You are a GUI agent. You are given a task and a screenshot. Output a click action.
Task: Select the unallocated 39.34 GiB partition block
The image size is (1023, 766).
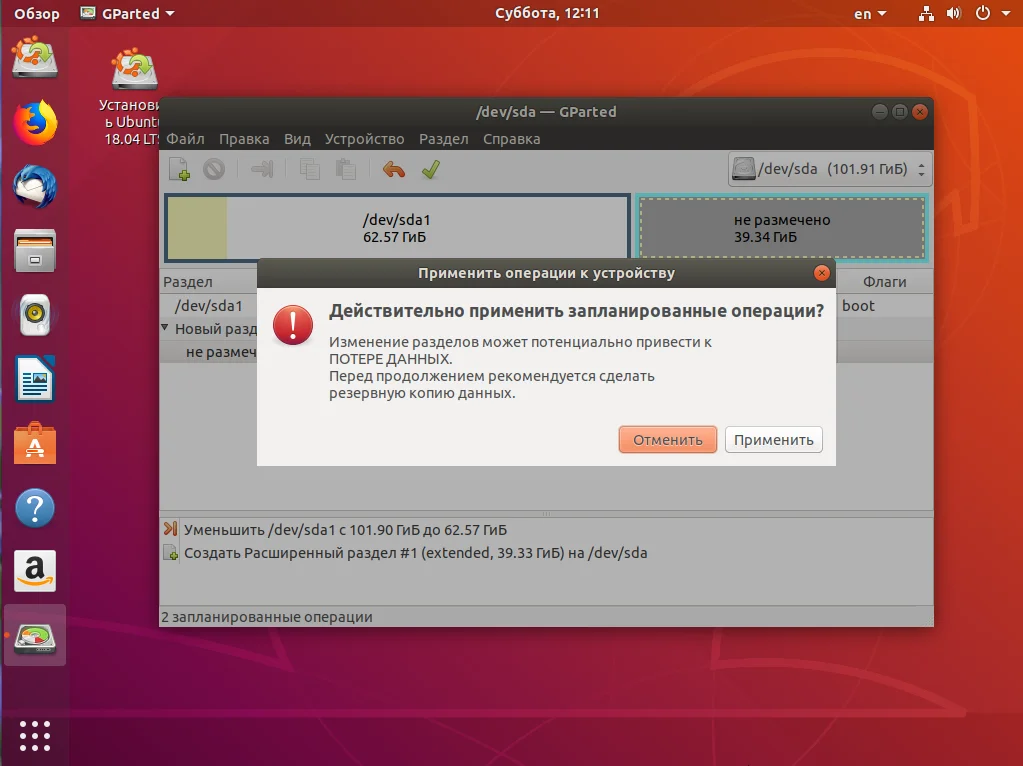tap(782, 228)
